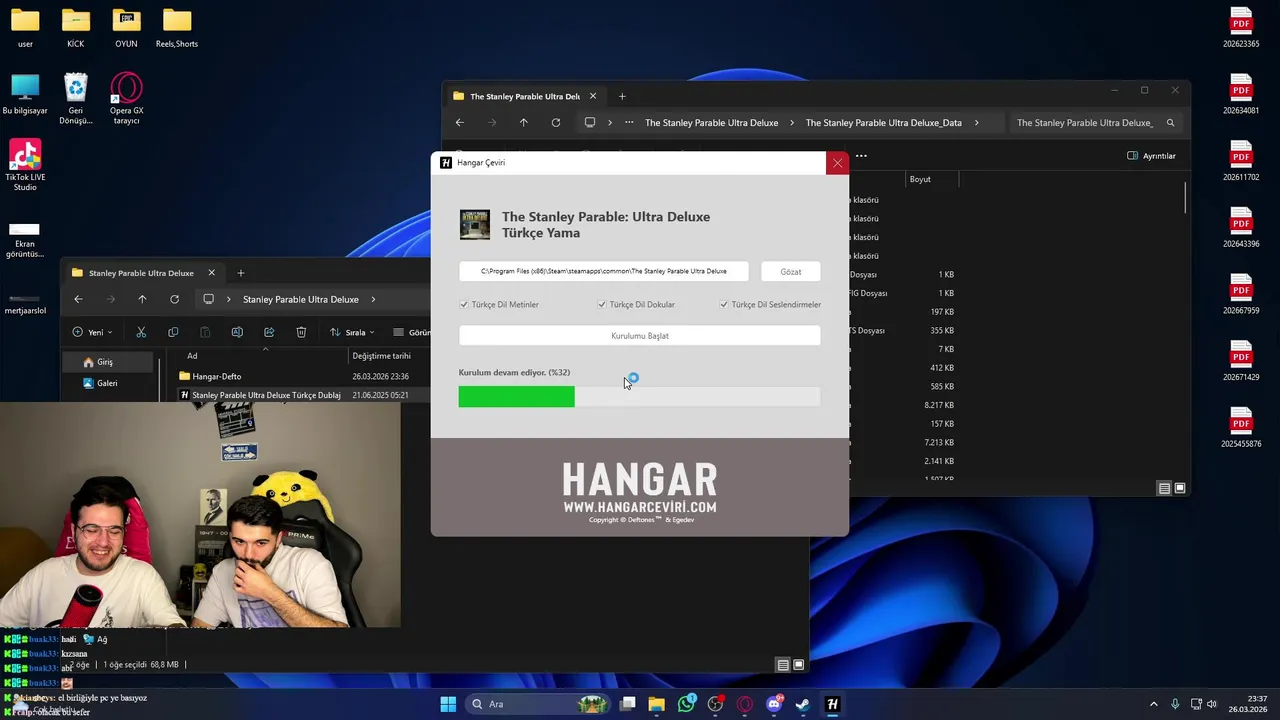Toggle the Türkçe Dil Metinler checkbox
1280x720 pixels.
tap(464, 304)
